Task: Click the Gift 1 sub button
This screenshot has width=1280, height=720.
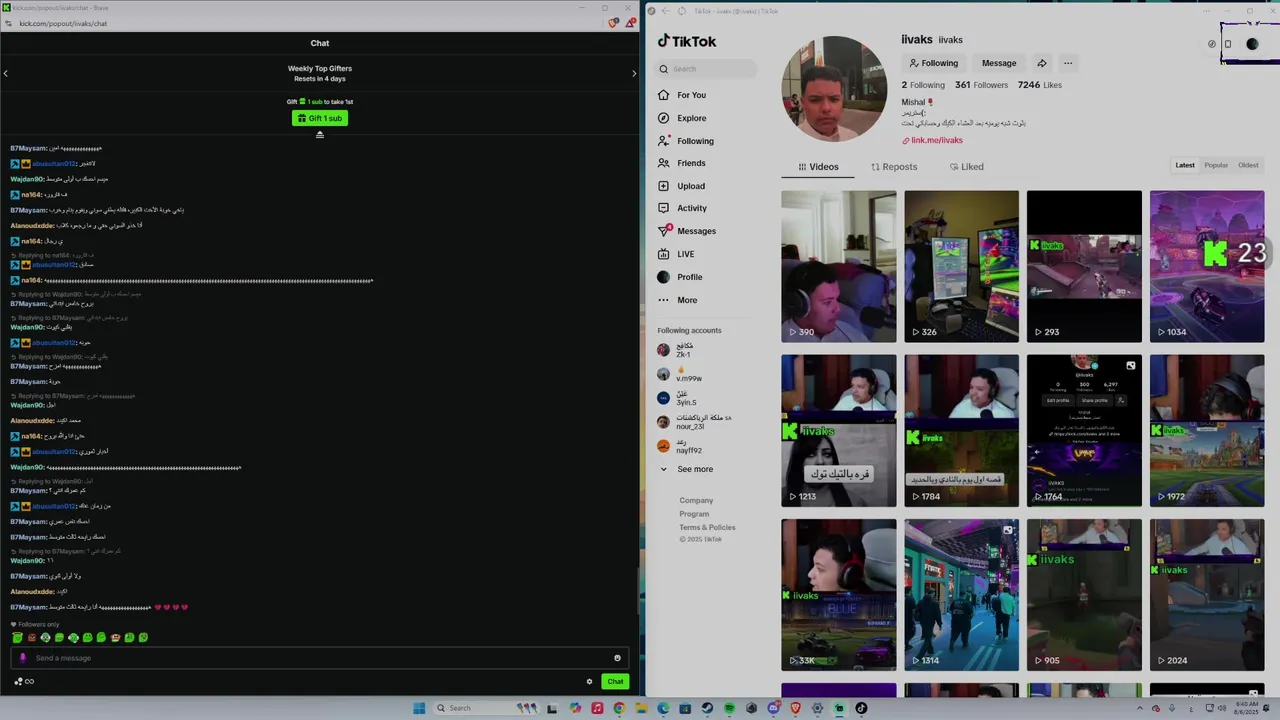Action: coord(320,118)
